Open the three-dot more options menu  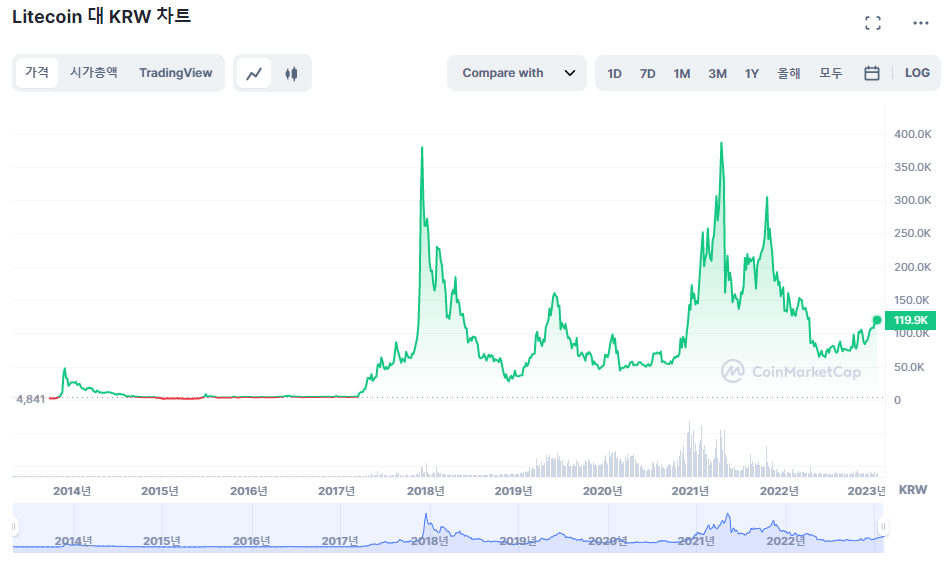coord(921,23)
